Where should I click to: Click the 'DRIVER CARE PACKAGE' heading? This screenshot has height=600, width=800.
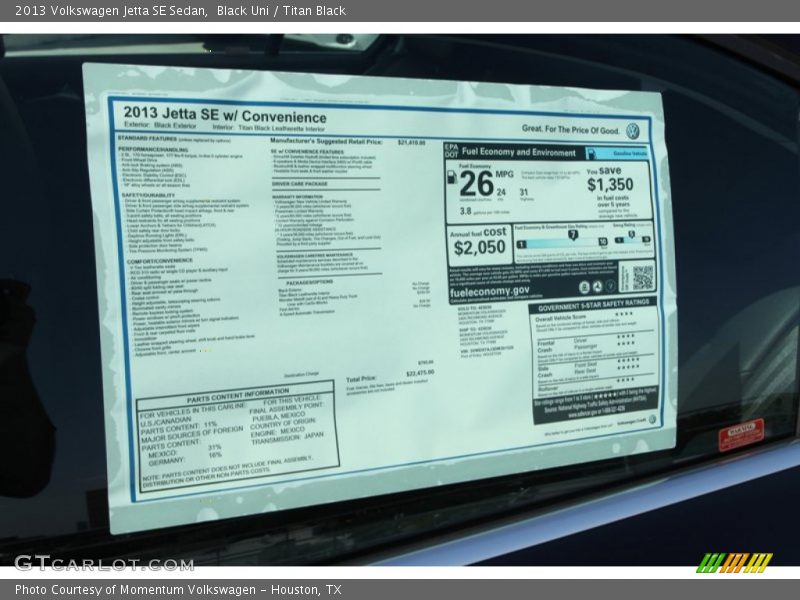click(300, 184)
